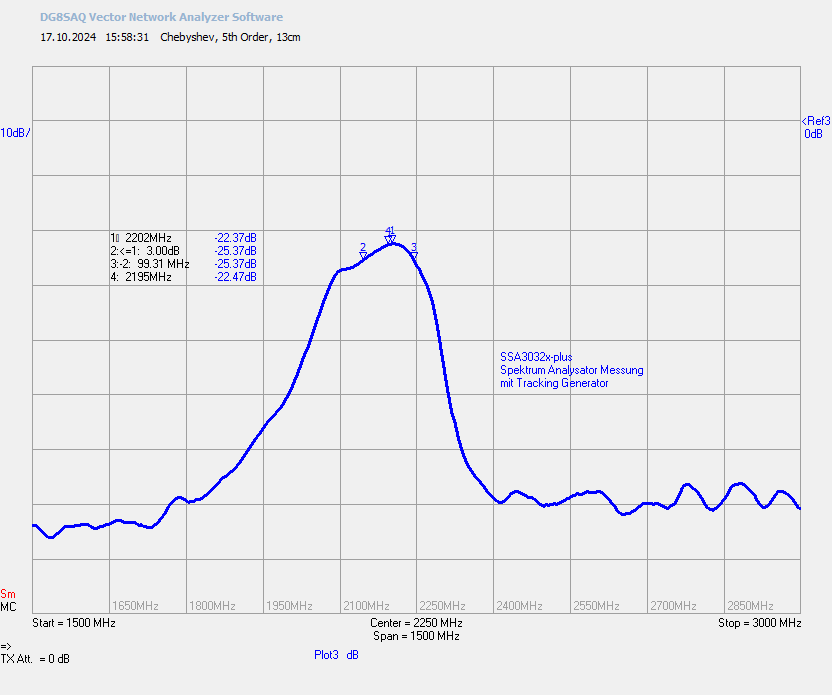Viewport: 832px width, 695px height.
Task: Click the SSA3032x-plus annotation text
Action: pyautogui.click(x=536, y=357)
